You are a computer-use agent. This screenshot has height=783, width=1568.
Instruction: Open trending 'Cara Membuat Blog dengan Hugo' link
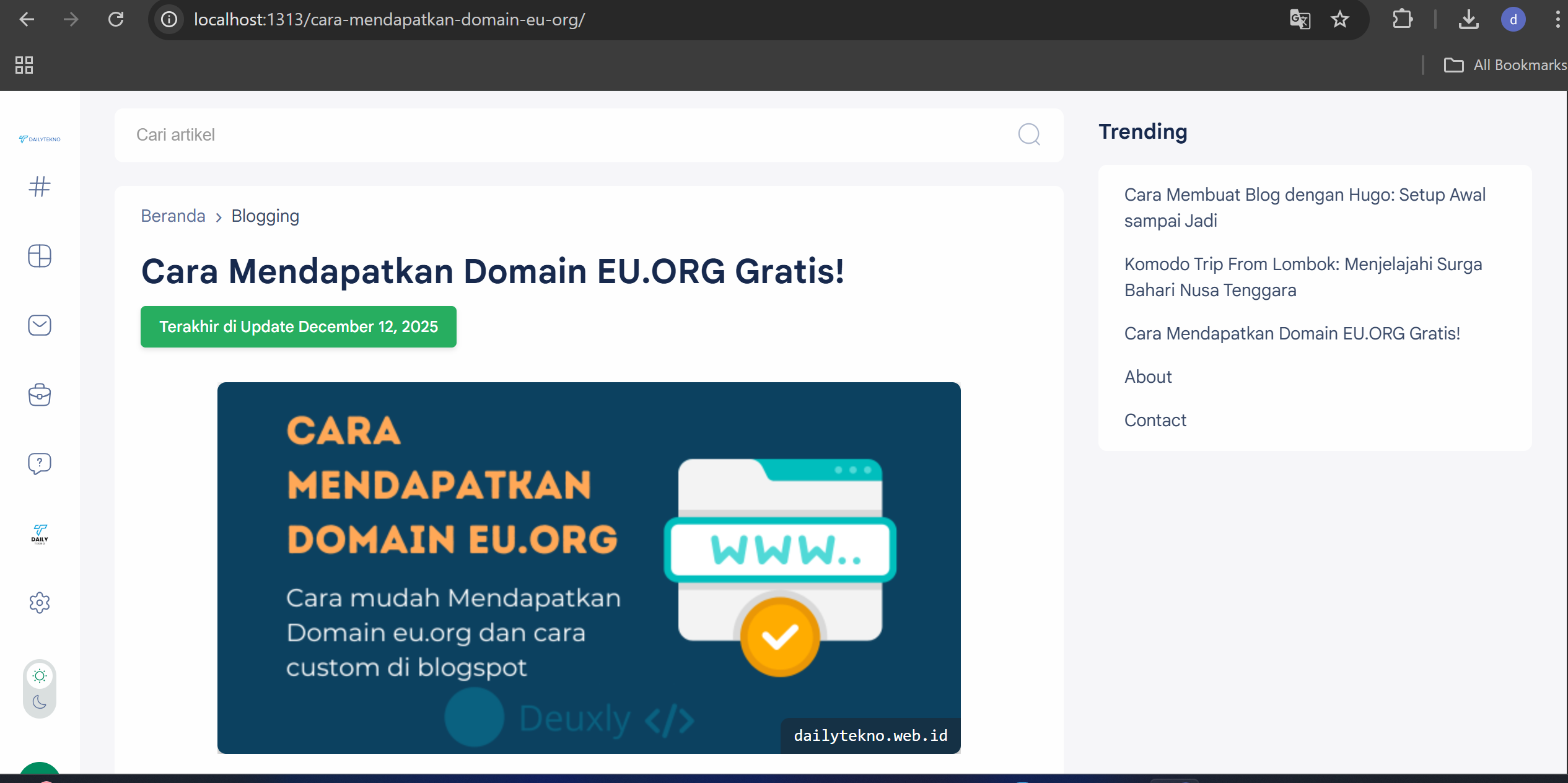tap(1305, 208)
